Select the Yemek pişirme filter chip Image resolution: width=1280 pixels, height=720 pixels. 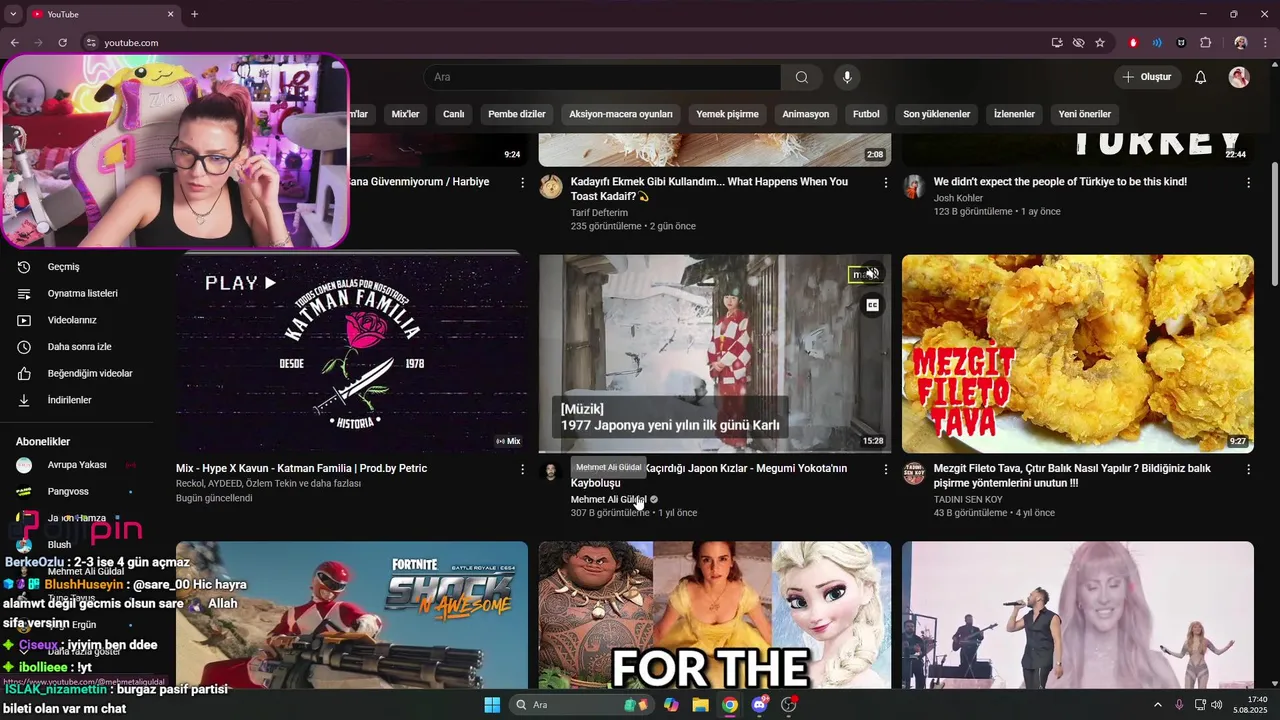(727, 114)
